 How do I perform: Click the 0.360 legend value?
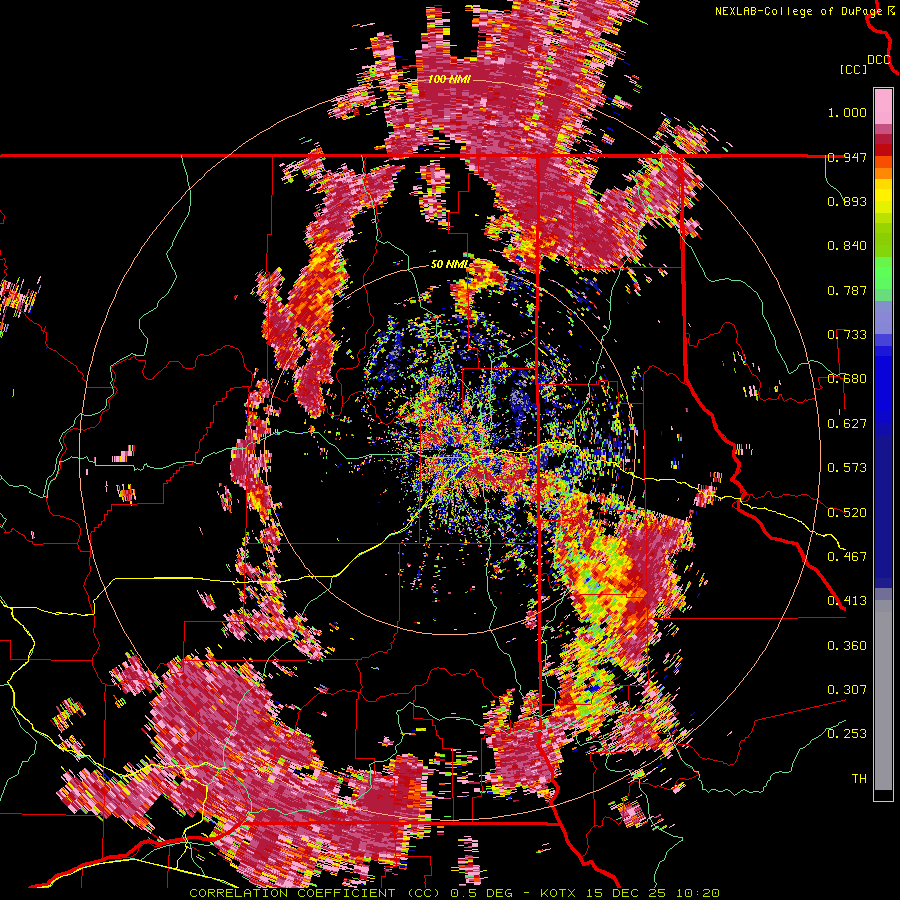(x=847, y=646)
